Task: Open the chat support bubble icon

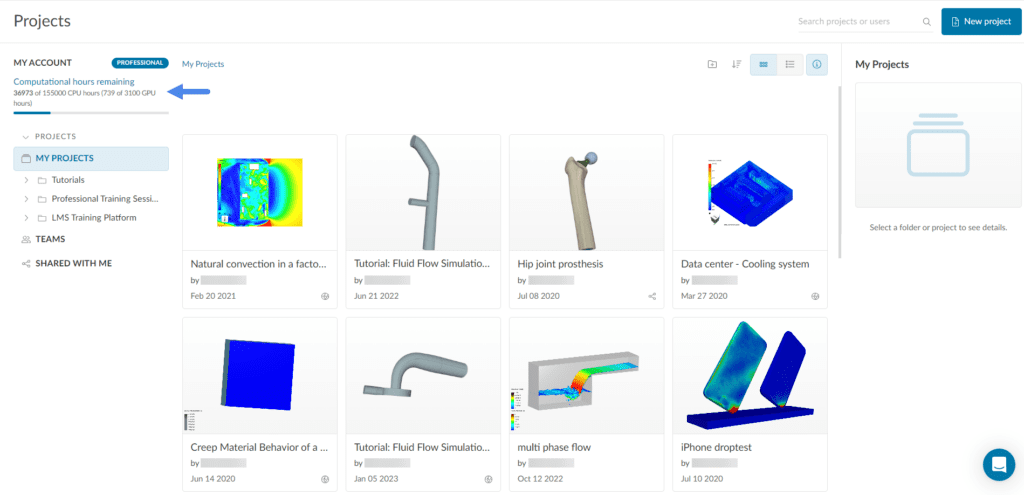Action: point(998,464)
